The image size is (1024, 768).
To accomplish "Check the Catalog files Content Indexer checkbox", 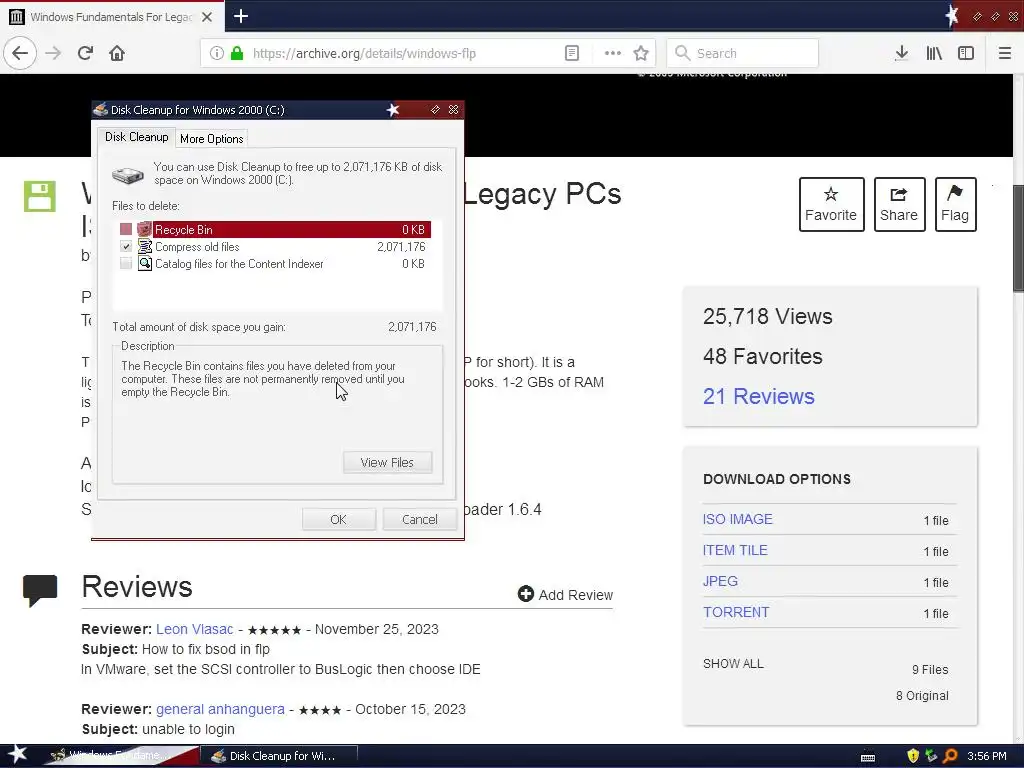I will [126, 263].
